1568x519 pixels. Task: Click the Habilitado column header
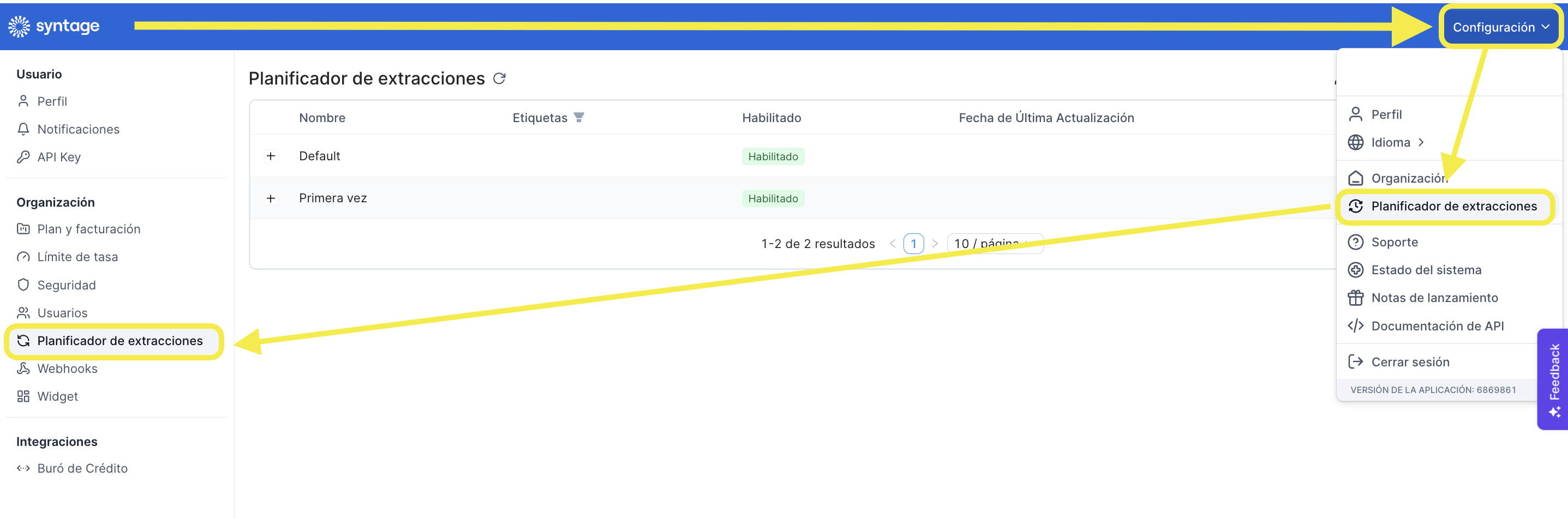[x=771, y=117]
